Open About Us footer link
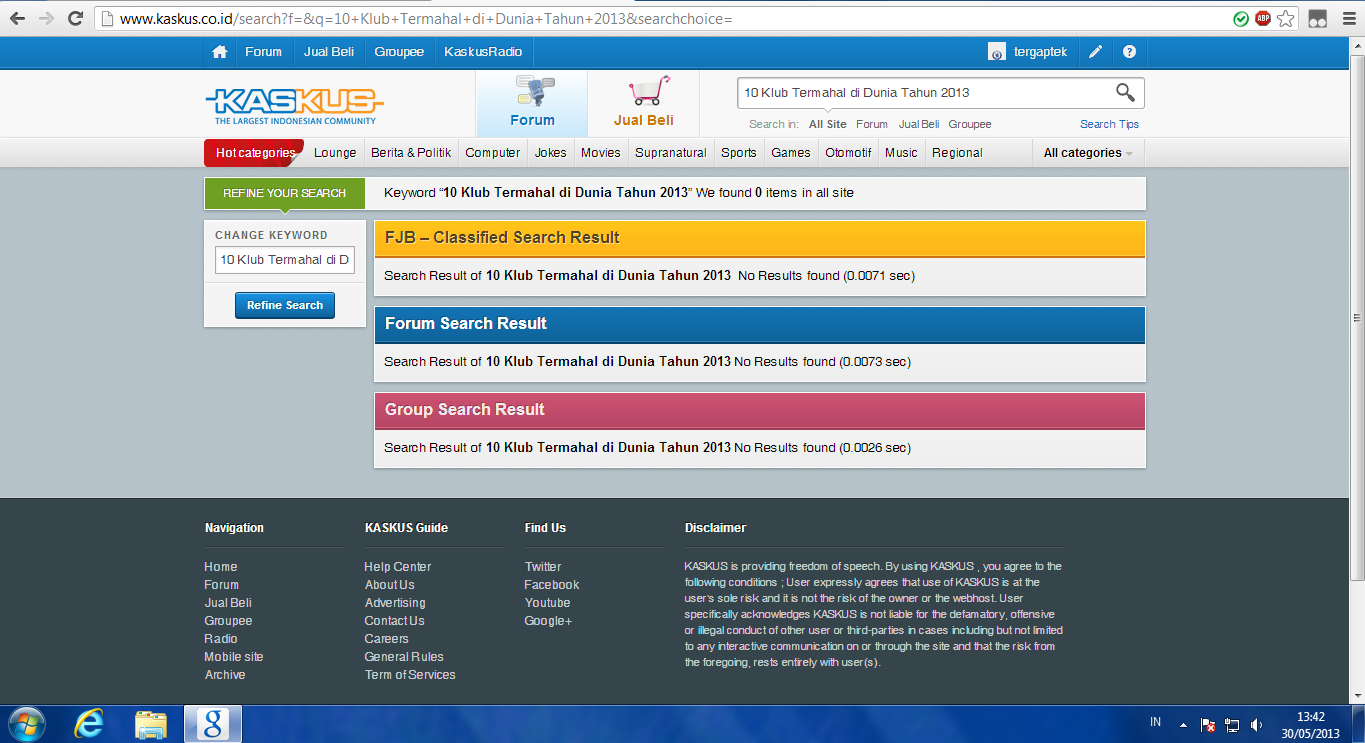This screenshot has height=743, width=1365. point(390,585)
